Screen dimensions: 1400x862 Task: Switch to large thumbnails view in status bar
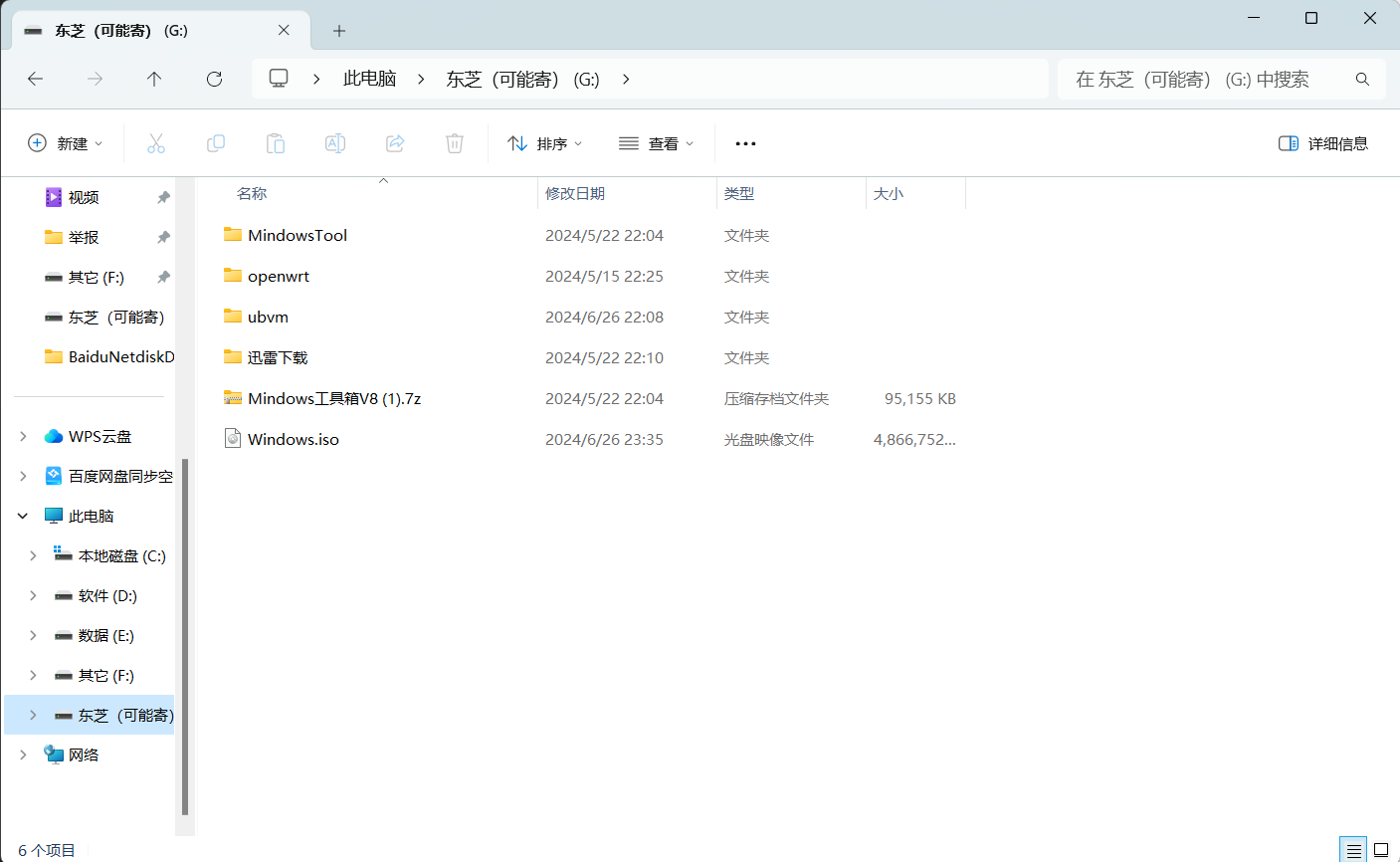pyautogui.click(x=1381, y=850)
